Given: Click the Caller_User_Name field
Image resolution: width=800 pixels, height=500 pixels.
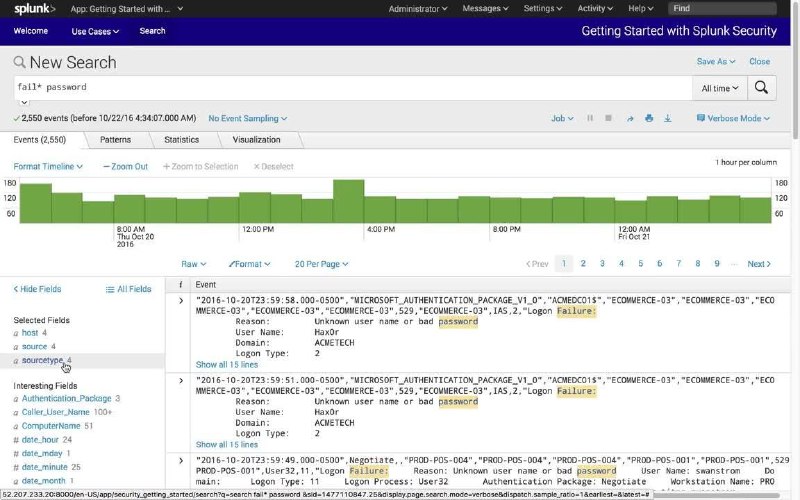Looking at the screenshot, I should coord(56,412).
